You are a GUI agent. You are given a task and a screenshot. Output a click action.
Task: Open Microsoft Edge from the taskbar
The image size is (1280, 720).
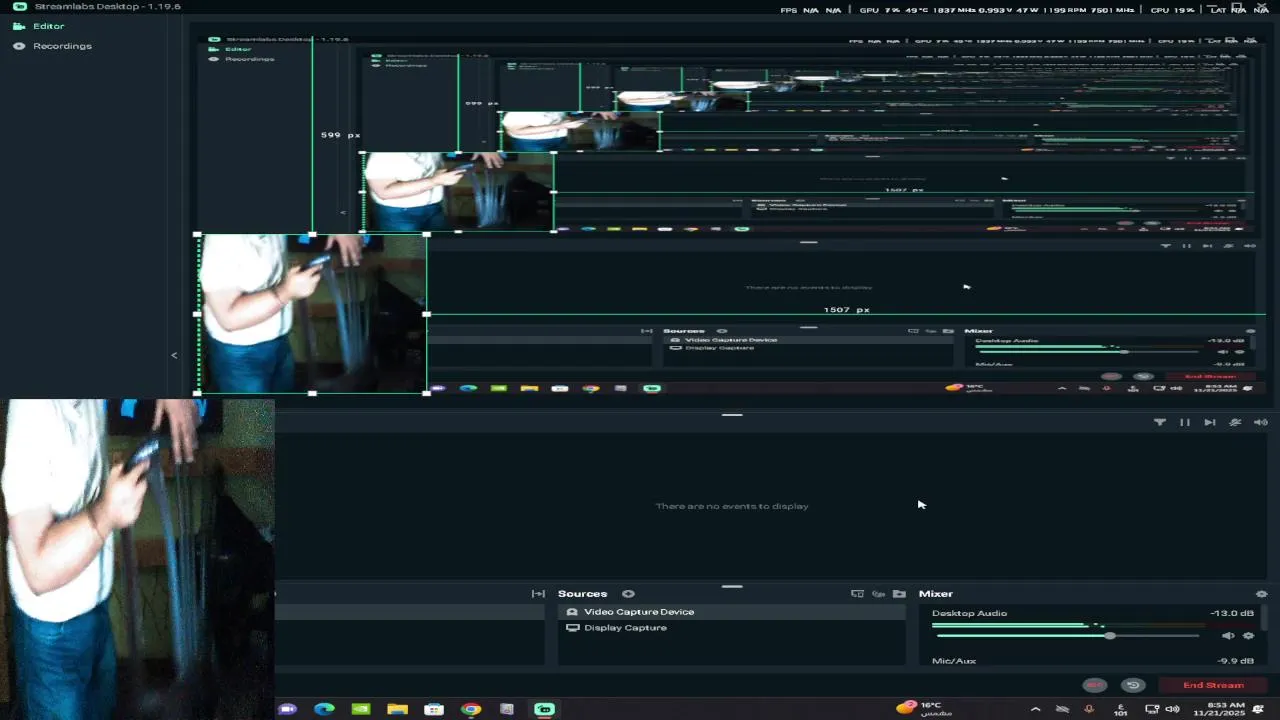point(324,709)
